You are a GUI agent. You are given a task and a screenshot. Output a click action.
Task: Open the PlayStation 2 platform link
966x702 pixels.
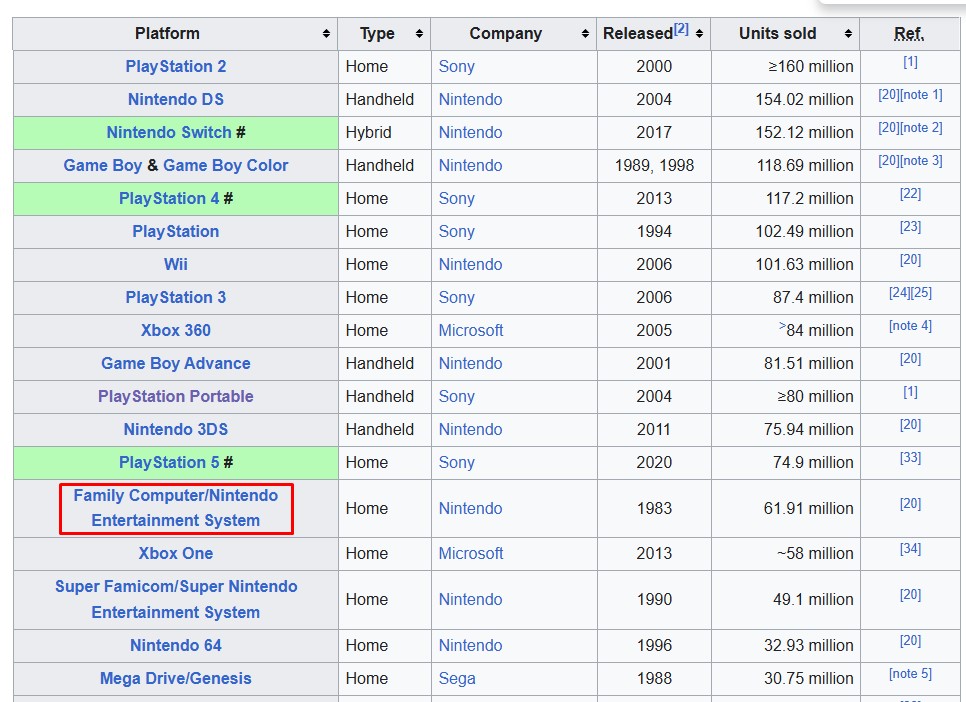(176, 67)
